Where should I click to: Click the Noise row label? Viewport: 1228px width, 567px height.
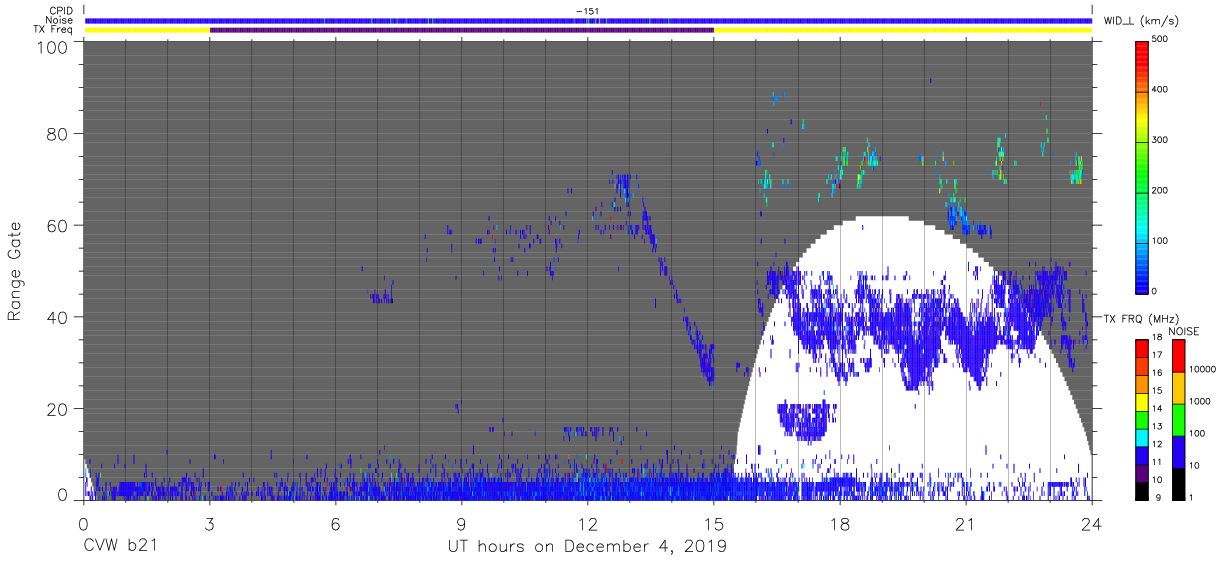click(61, 20)
